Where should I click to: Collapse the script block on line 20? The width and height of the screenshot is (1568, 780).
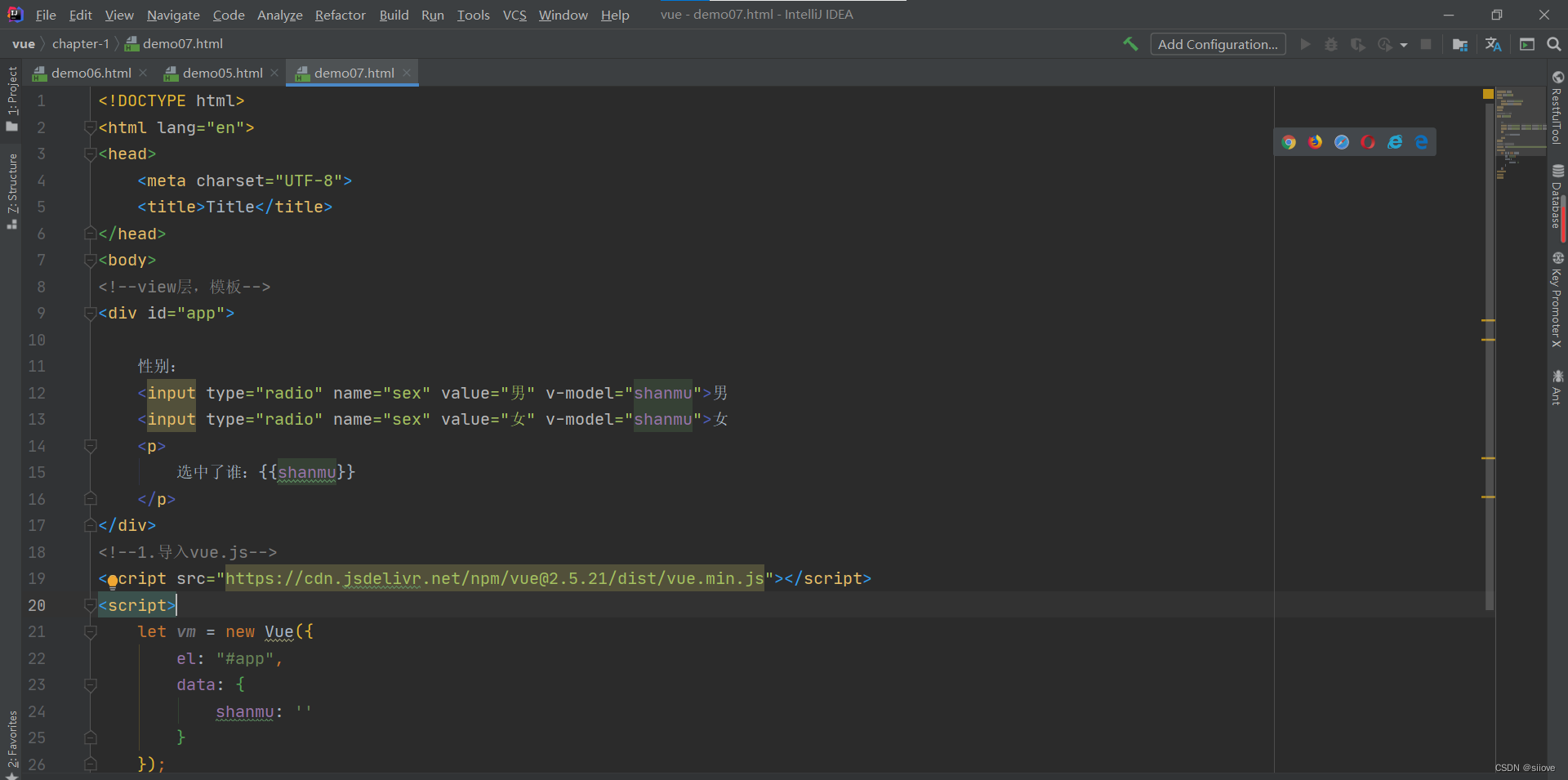91,604
